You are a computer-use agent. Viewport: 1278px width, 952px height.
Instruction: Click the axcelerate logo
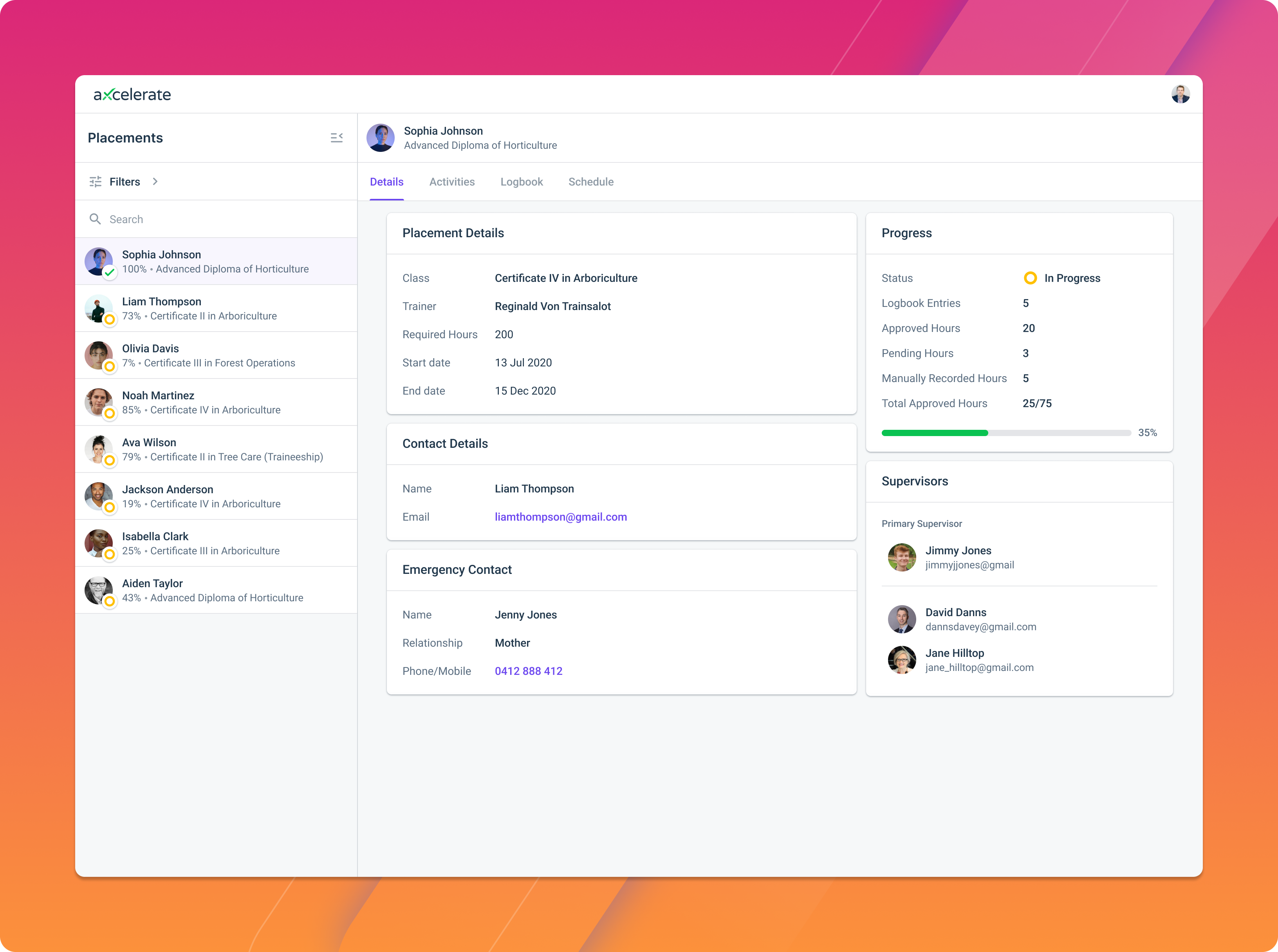pyautogui.click(x=132, y=94)
